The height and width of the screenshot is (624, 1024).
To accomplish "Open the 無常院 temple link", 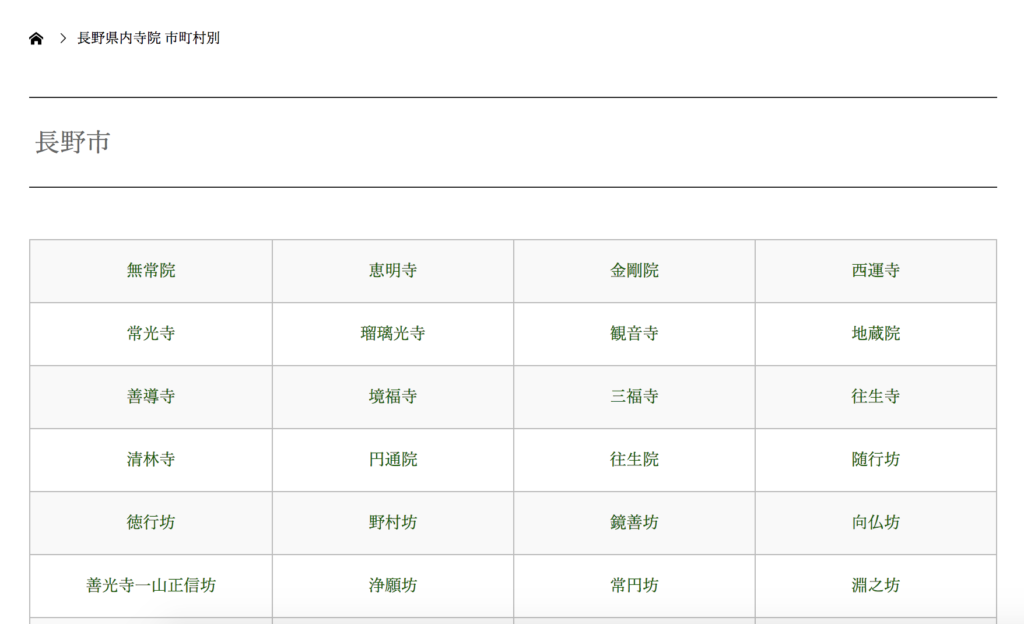I will [151, 271].
